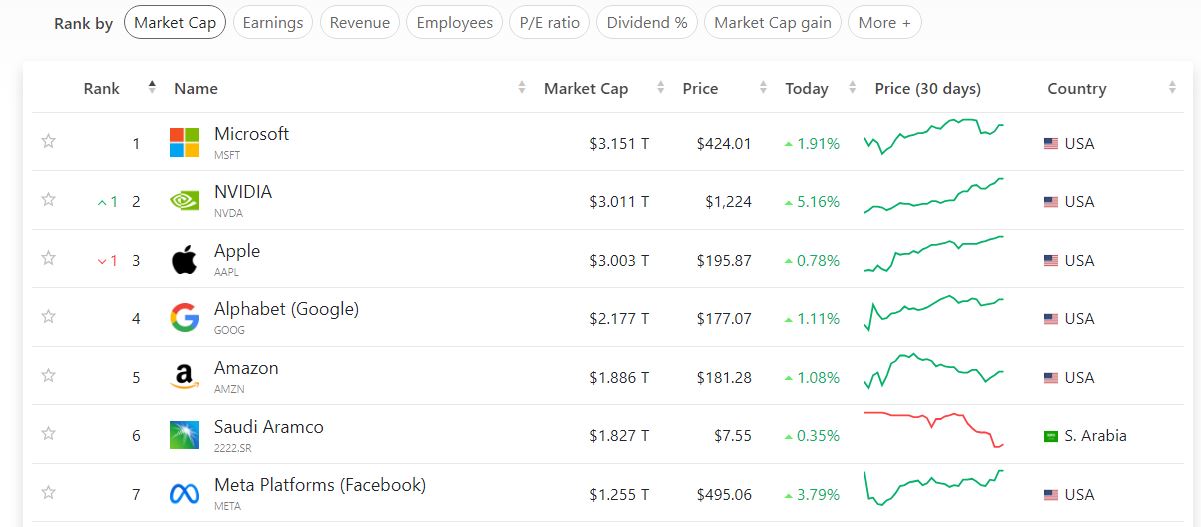Toggle favorite star for Saudi Aramco
The image size is (1201, 527).
pos(48,434)
